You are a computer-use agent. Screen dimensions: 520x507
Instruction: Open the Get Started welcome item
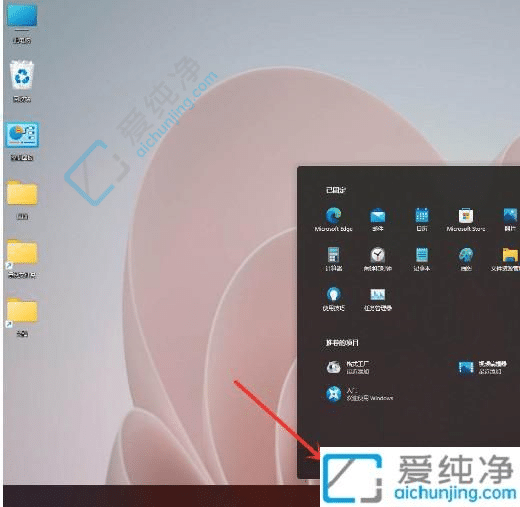[359, 394]
